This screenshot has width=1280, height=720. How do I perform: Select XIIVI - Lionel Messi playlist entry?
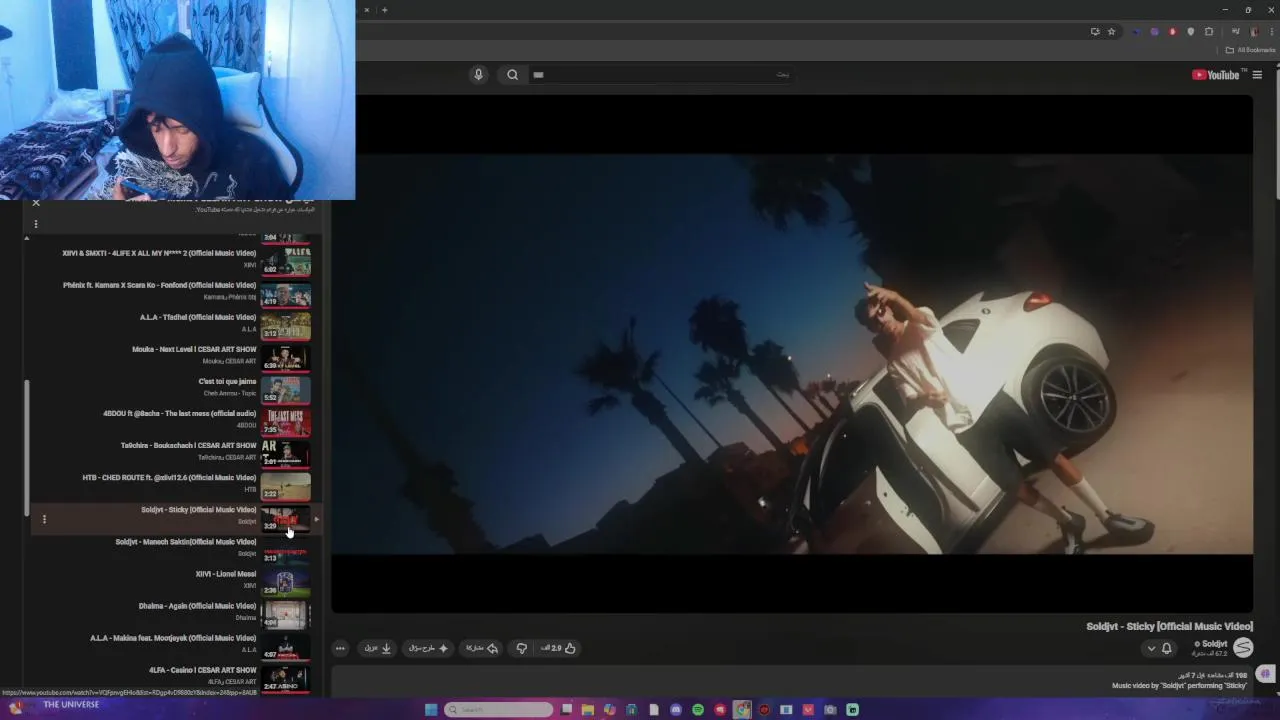tap(226, 574)
